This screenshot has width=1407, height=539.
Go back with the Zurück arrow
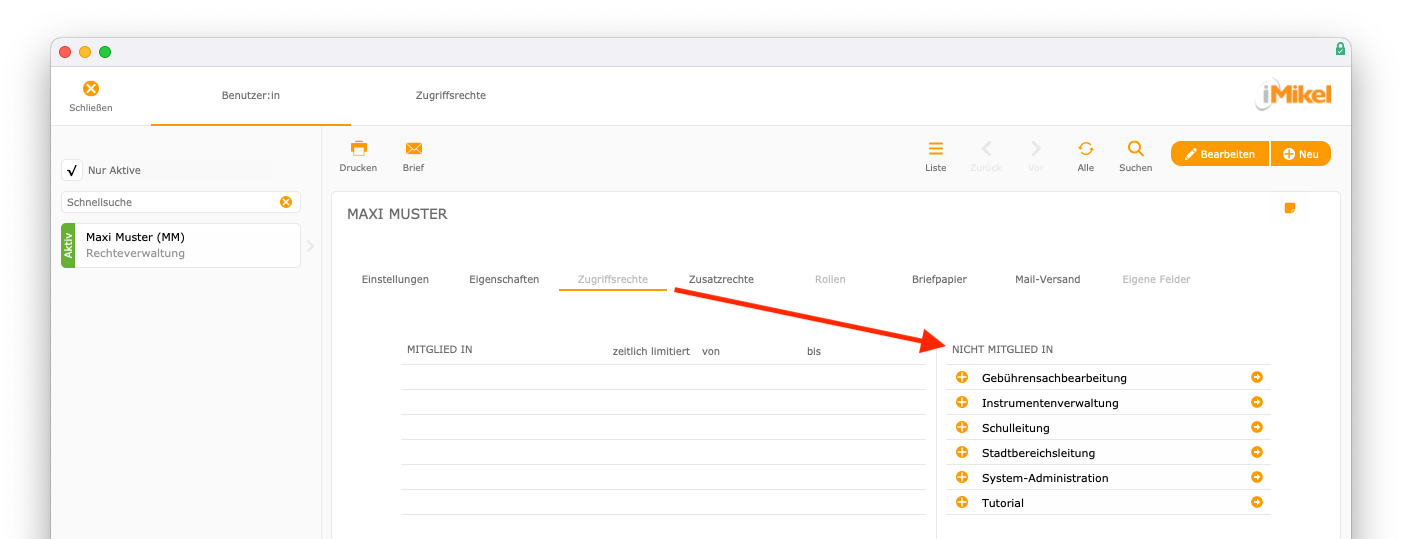tap(986, 148)
